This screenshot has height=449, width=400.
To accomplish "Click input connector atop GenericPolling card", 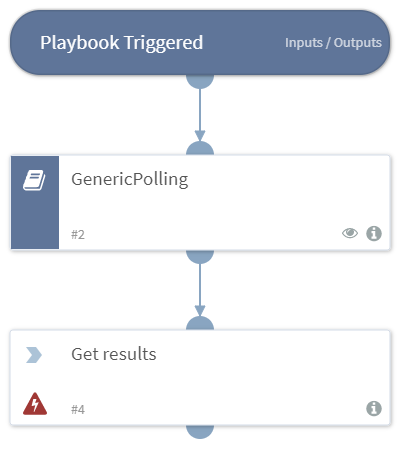I will point(200,148).
